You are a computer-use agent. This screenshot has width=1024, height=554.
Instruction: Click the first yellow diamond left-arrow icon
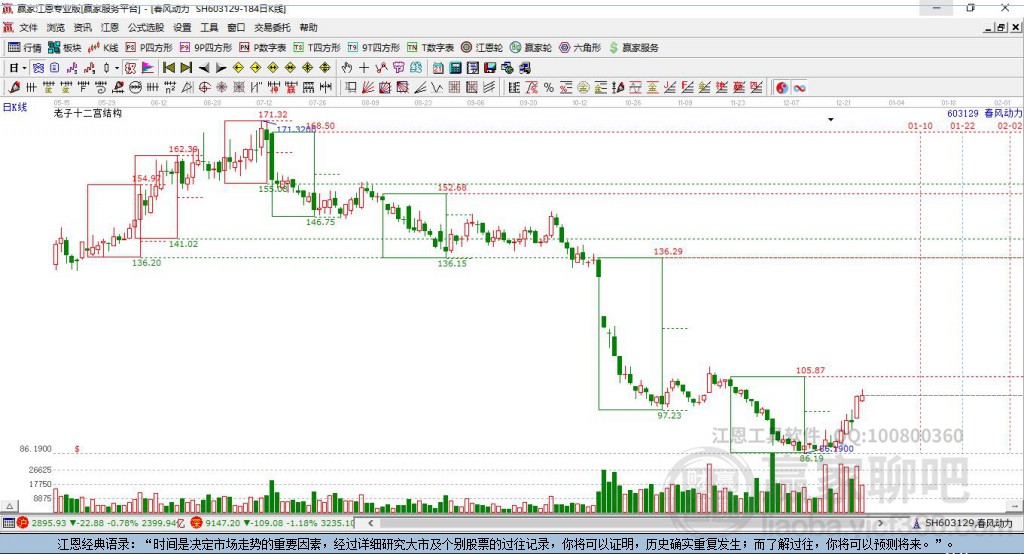click(x=238, y=68)
